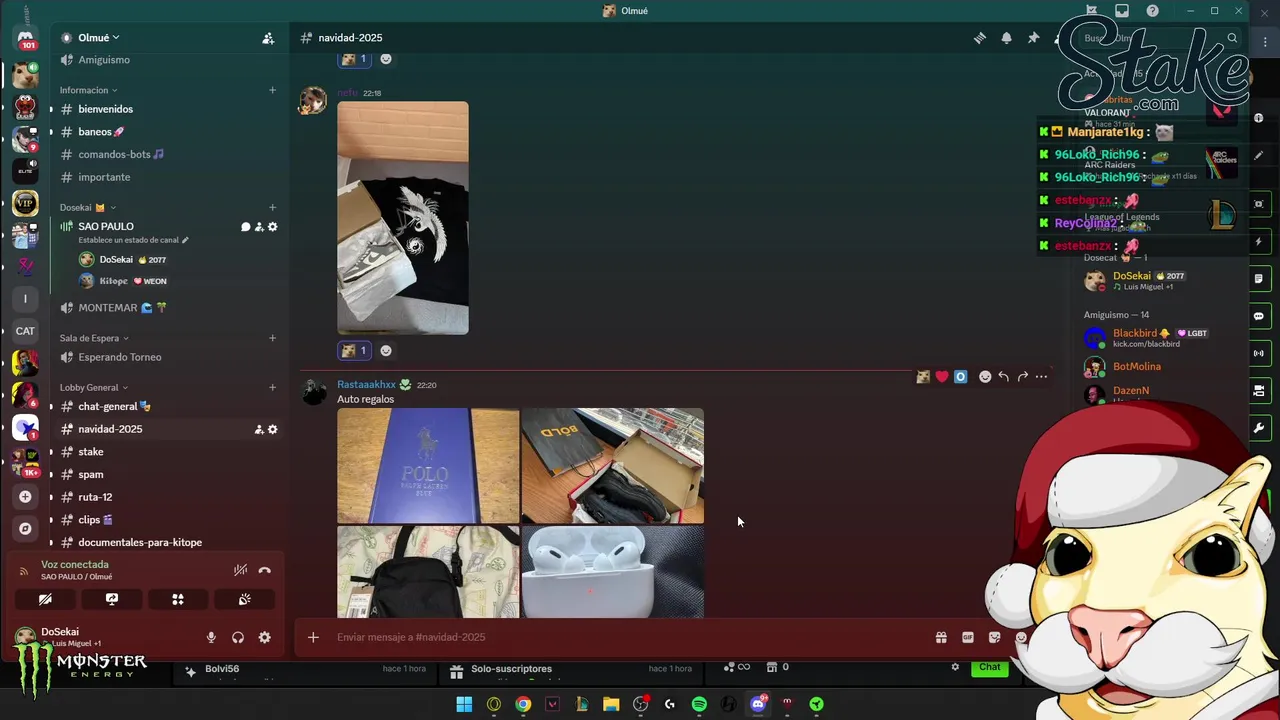Open Blackbird's profile in the member list
Screen dimensions: 1280x720
tap(1145, 338)
